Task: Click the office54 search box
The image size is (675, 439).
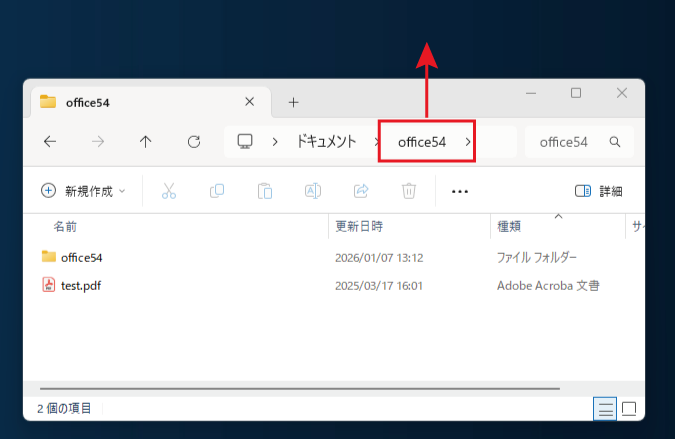Action: click(x=579, y=142)
